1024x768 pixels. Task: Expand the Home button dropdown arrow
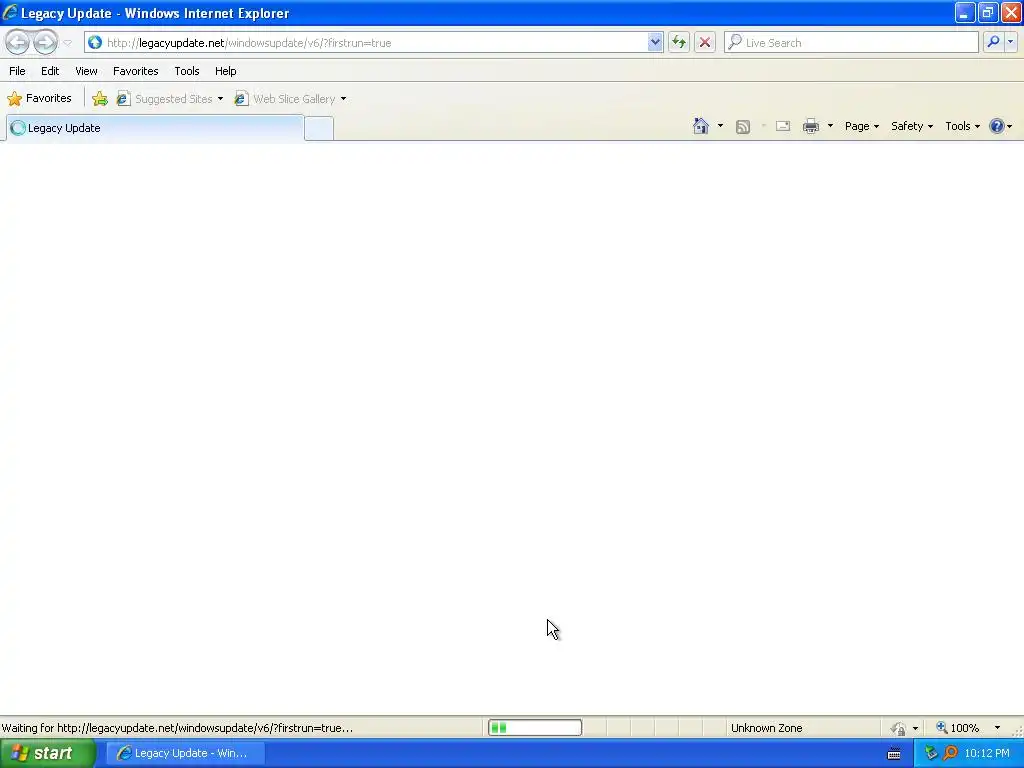point(720,126)
